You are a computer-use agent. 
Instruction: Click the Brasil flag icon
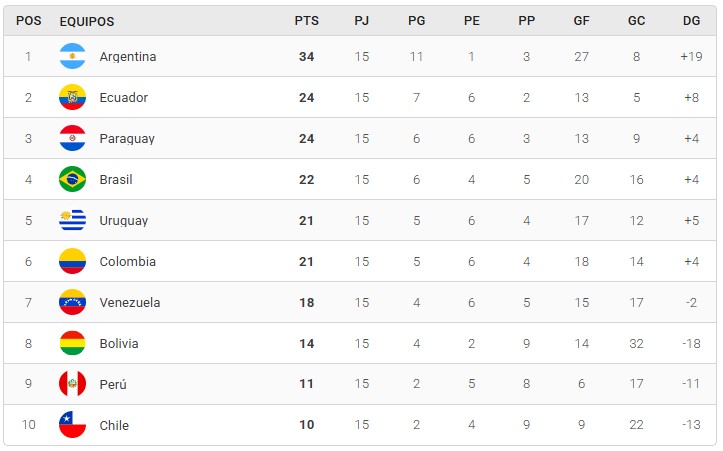72,179
